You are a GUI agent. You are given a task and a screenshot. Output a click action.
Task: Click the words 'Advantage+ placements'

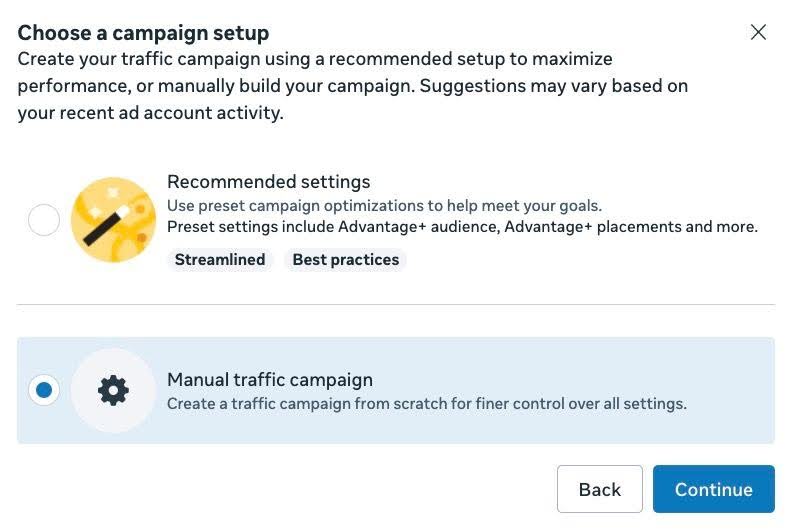coord(592,227)
